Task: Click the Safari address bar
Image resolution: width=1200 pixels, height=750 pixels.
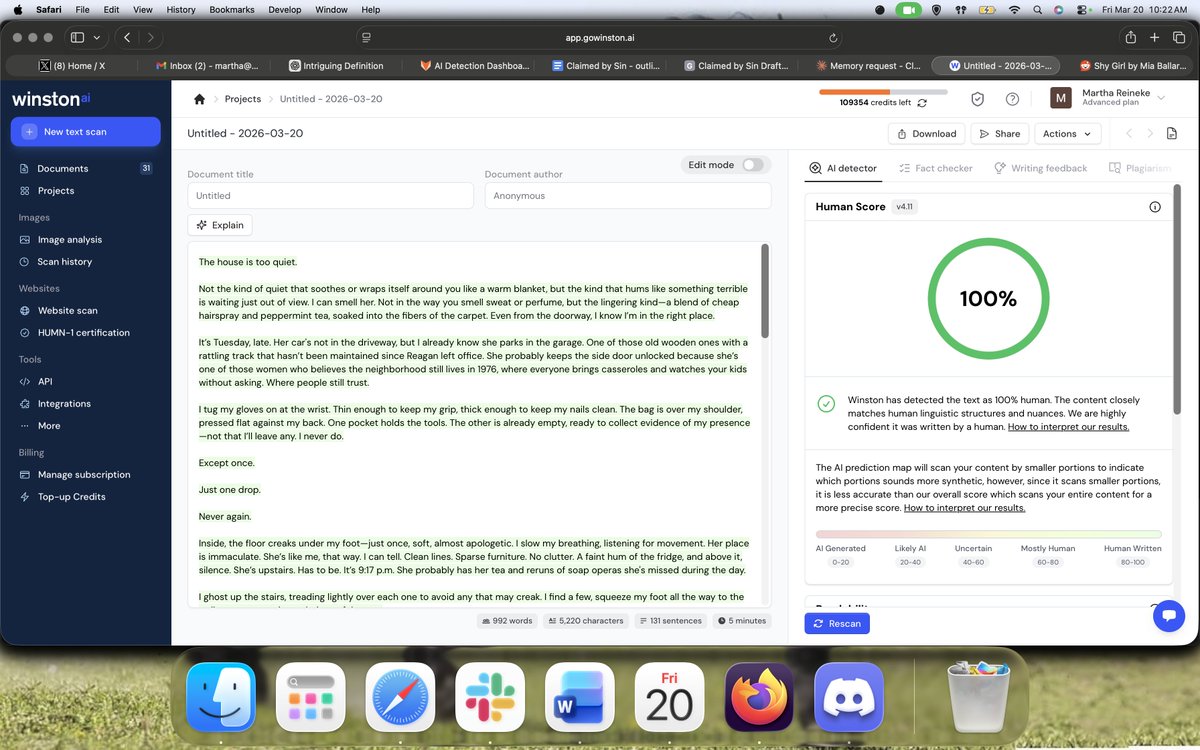Action: pos(600,37)
